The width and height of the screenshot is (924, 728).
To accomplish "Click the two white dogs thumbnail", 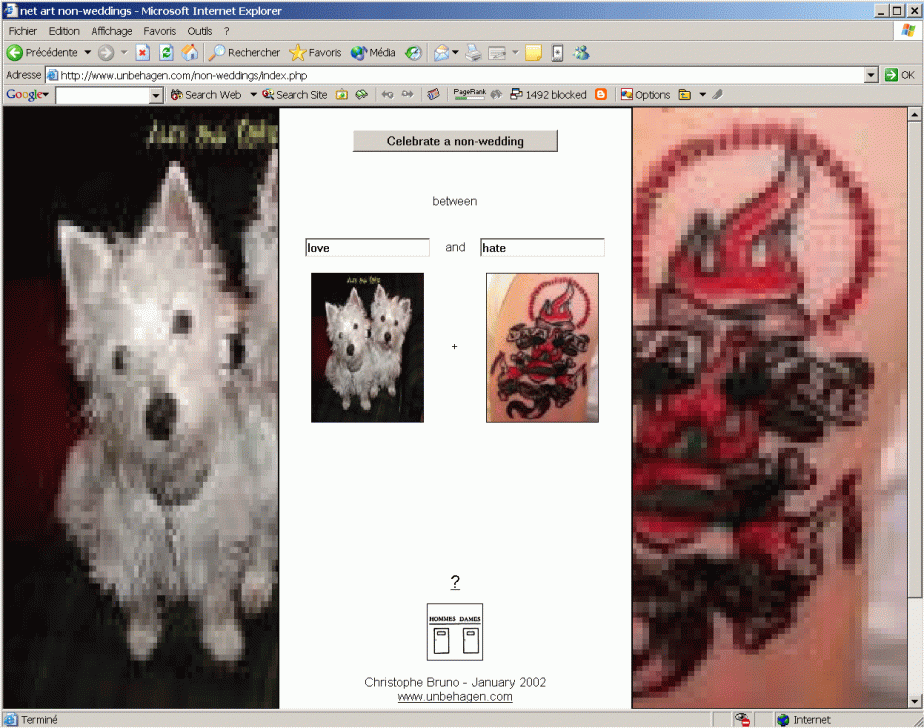I will click(x=367, y=347).
